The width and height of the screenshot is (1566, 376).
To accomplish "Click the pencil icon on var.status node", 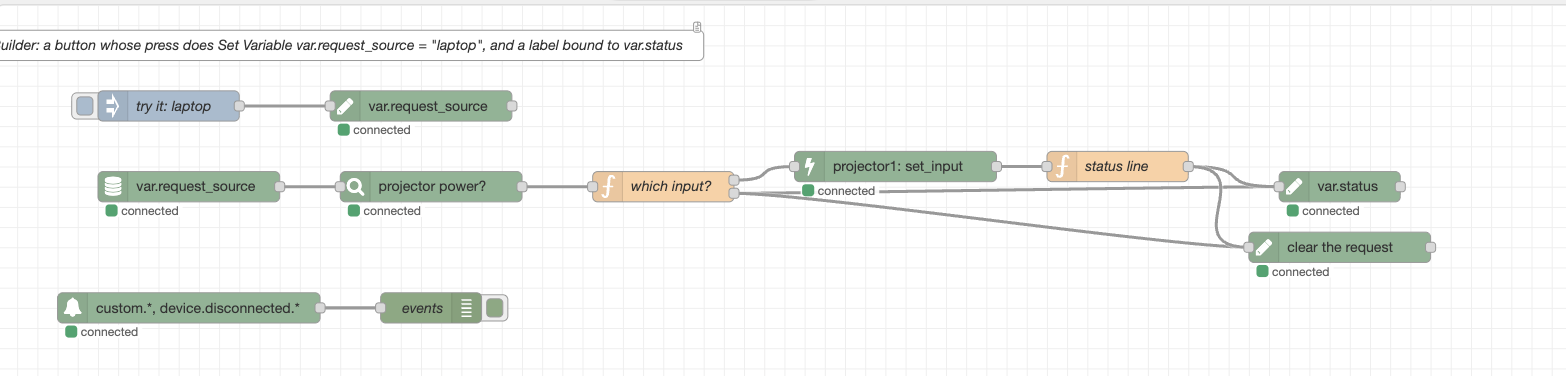I will tap(1294, 186).
